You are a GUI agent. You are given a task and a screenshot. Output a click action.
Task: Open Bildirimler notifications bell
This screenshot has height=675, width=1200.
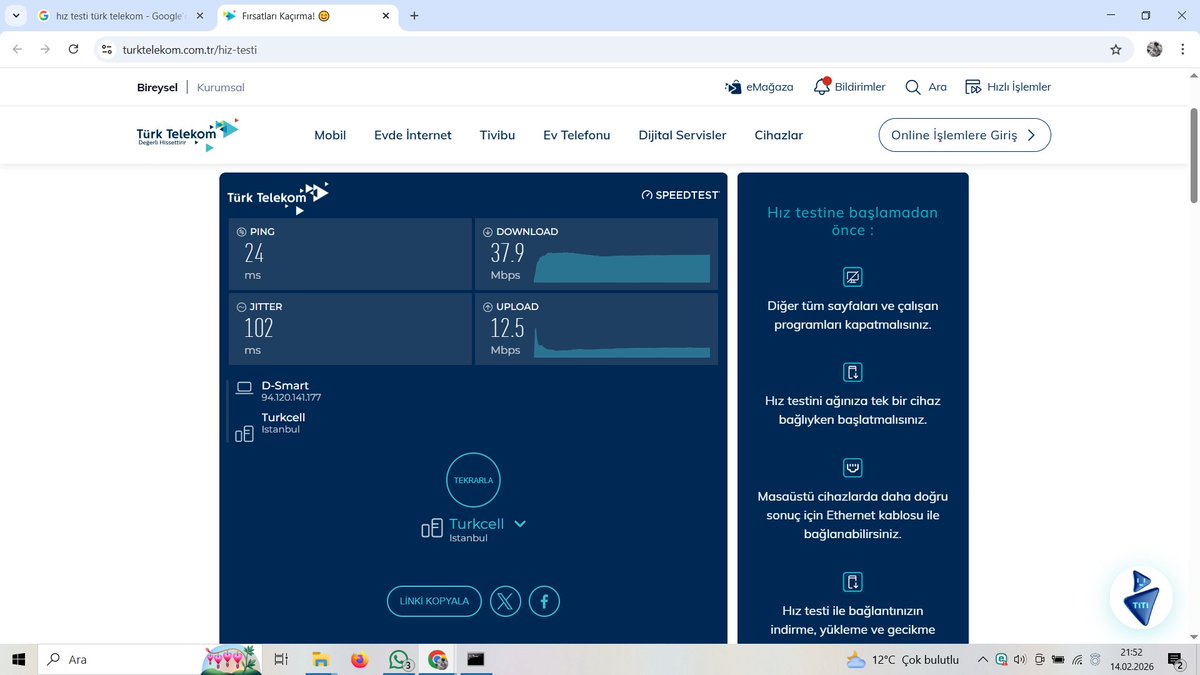pyautogui.click(x=849, y=87)
